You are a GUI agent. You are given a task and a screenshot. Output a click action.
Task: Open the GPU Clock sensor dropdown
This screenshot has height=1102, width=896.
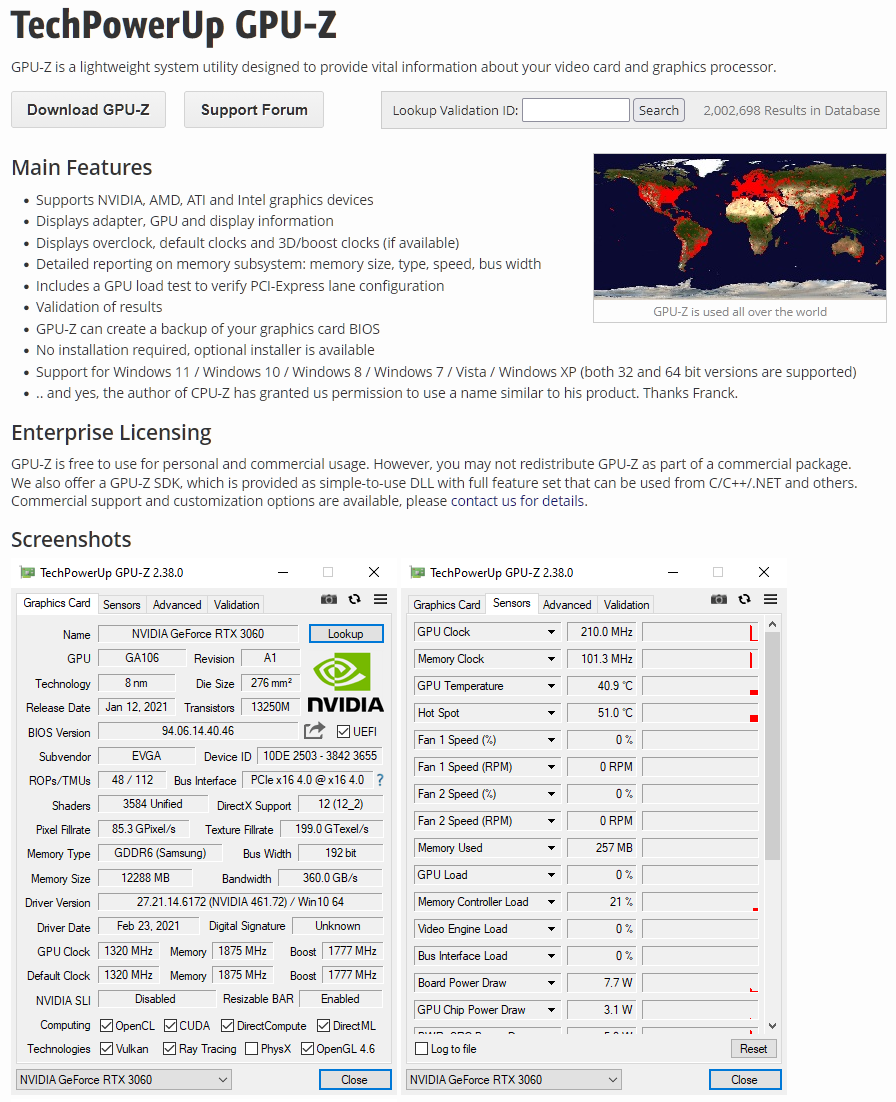point(552,632)
